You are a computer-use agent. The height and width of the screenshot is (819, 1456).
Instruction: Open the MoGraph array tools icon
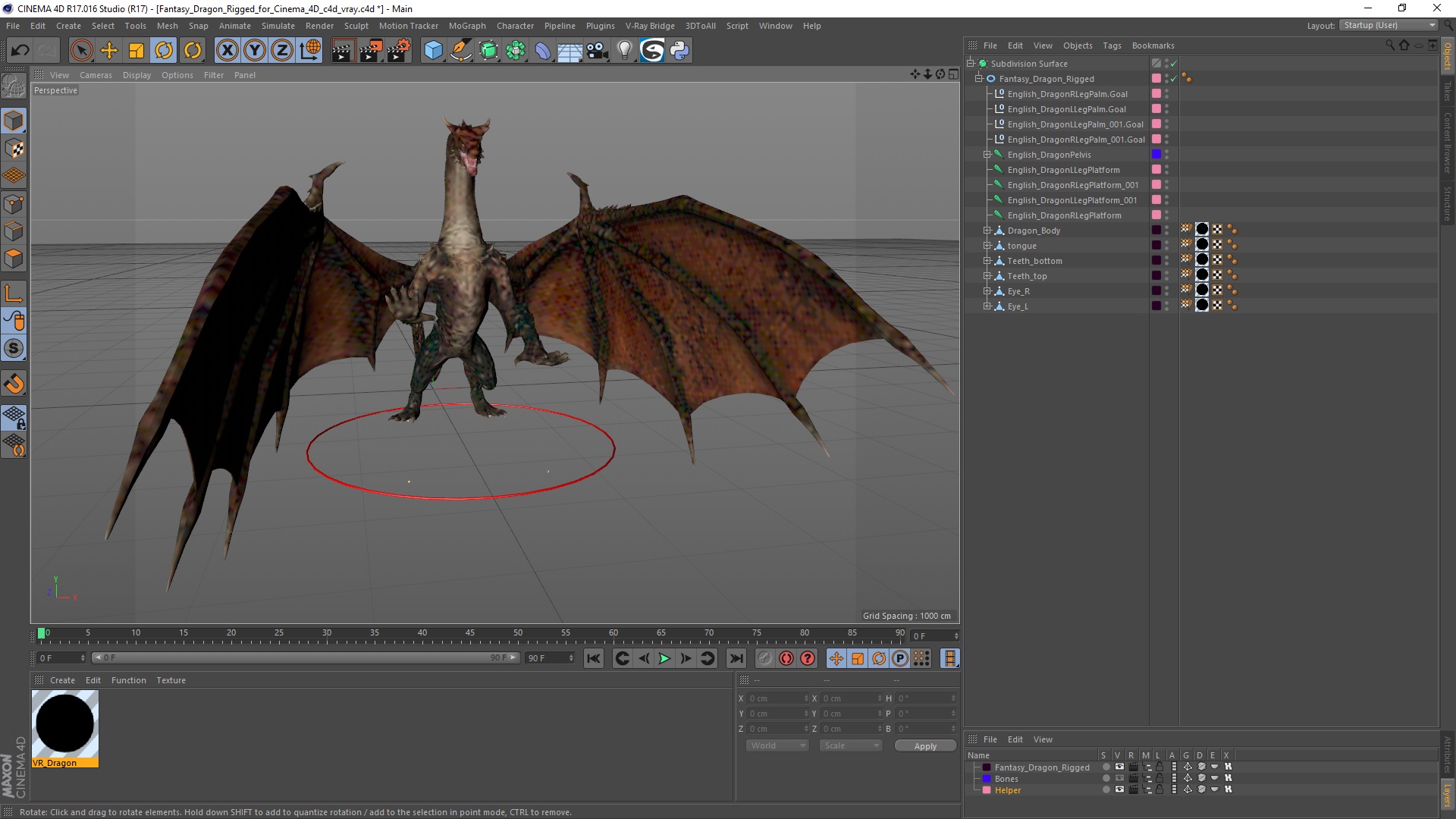click(516, 51)
